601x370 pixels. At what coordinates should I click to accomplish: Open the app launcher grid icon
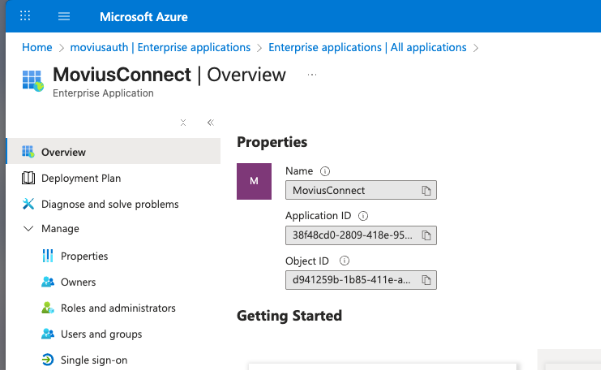(x=25, y=16)
